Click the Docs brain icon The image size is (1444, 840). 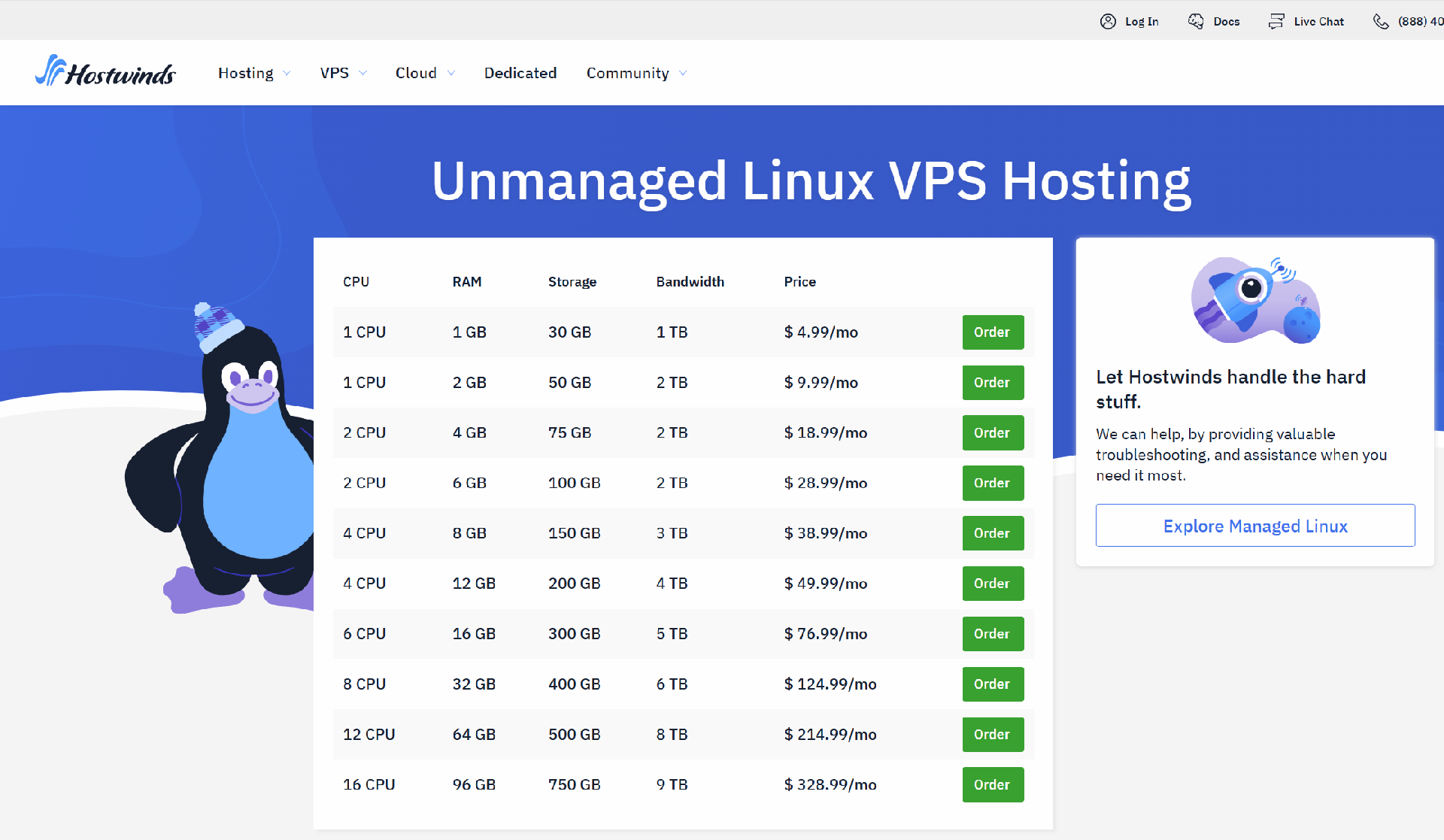[1195, 21]
